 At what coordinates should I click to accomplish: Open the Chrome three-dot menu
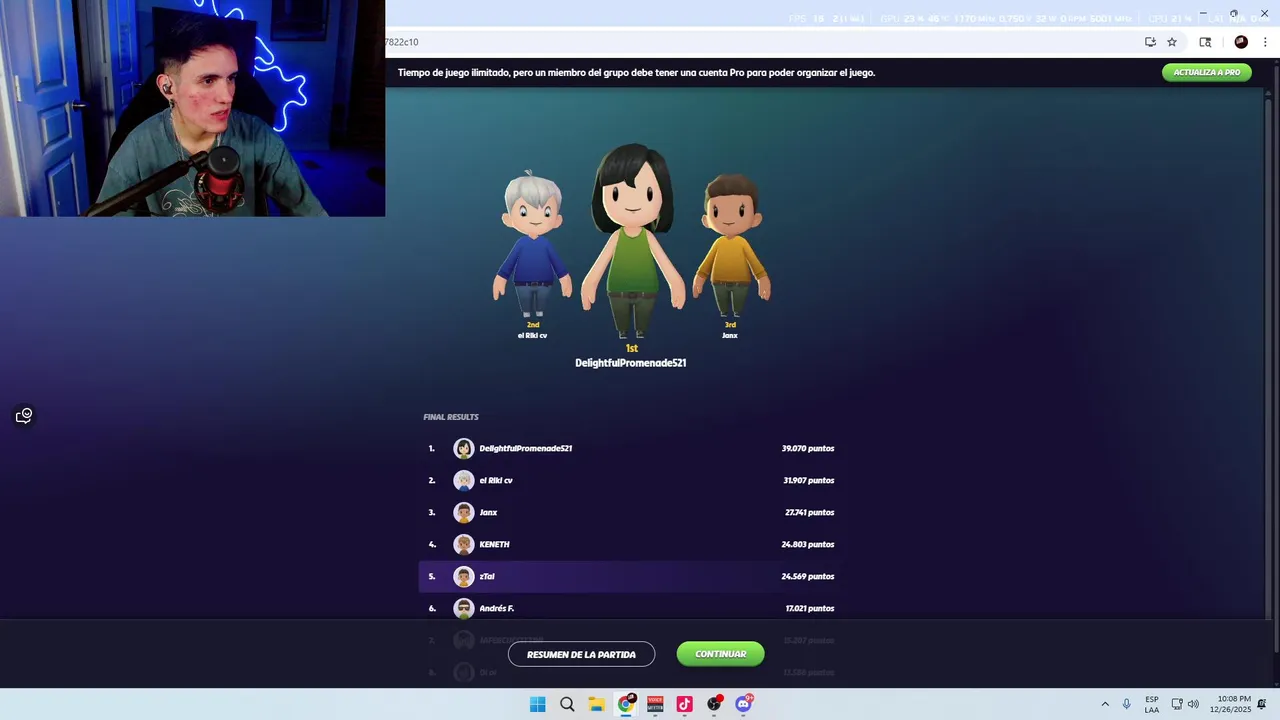click(1265, 42)
